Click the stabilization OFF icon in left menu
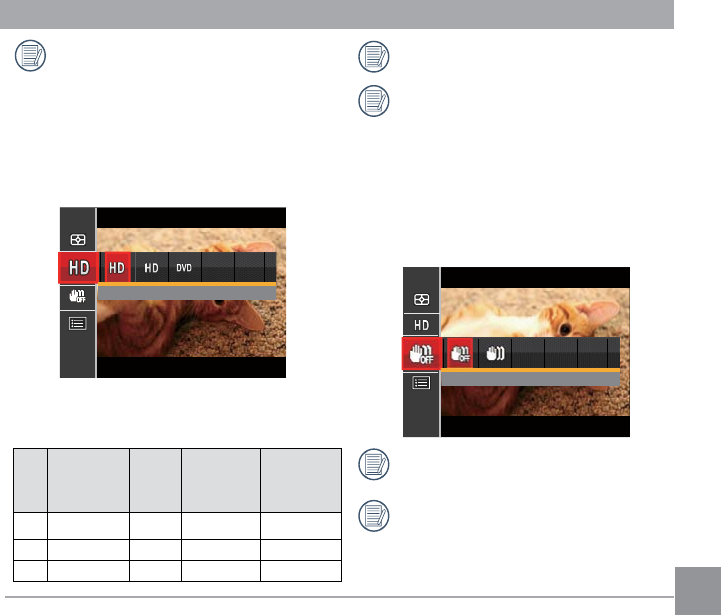Screen dimensions: 721x615 coord(77,296)
